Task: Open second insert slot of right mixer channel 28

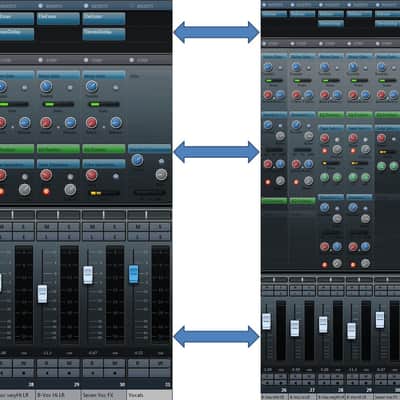Action: pyautogui.click(x=331, y=24)
